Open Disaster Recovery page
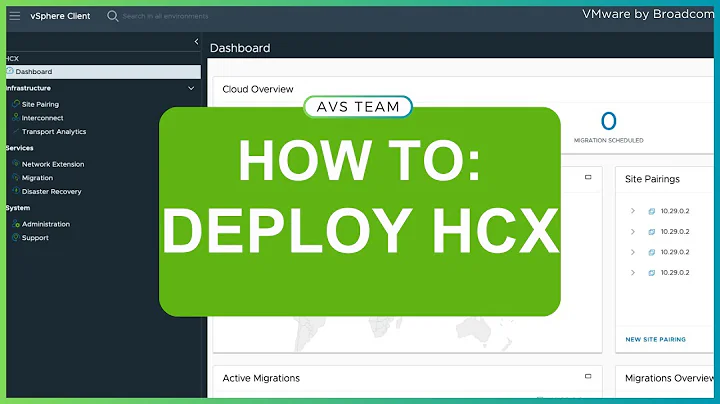This screenshot has height=404, width=720. pos(51,191)
